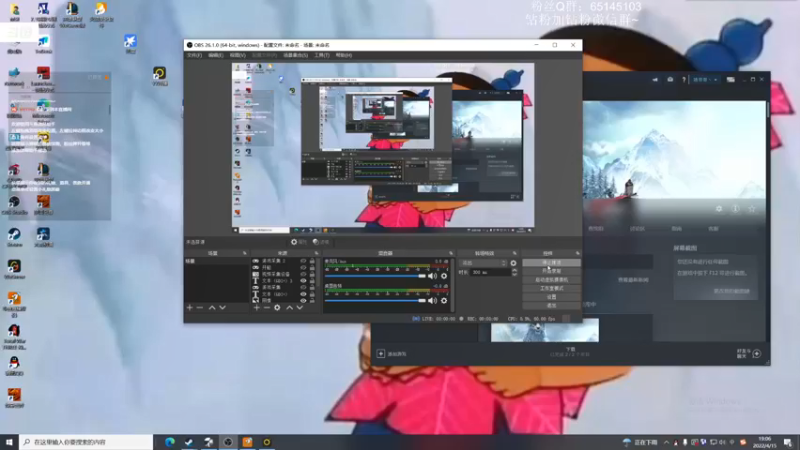This screenshot has width=800, height=450.
Task: Move source down in Sources panel
Action: click(300, 308)
